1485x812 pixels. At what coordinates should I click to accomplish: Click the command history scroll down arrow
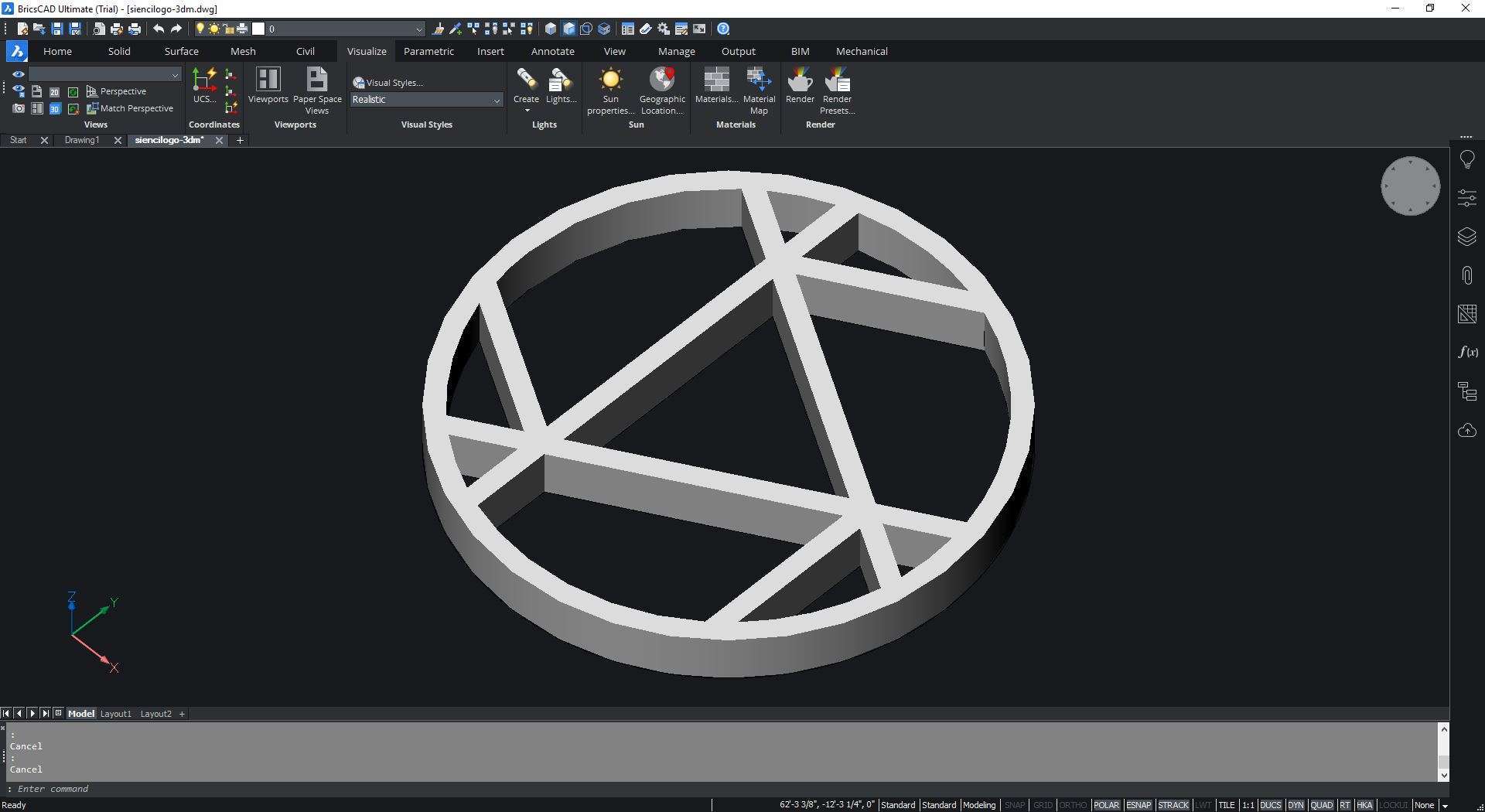pos(1443,775)
